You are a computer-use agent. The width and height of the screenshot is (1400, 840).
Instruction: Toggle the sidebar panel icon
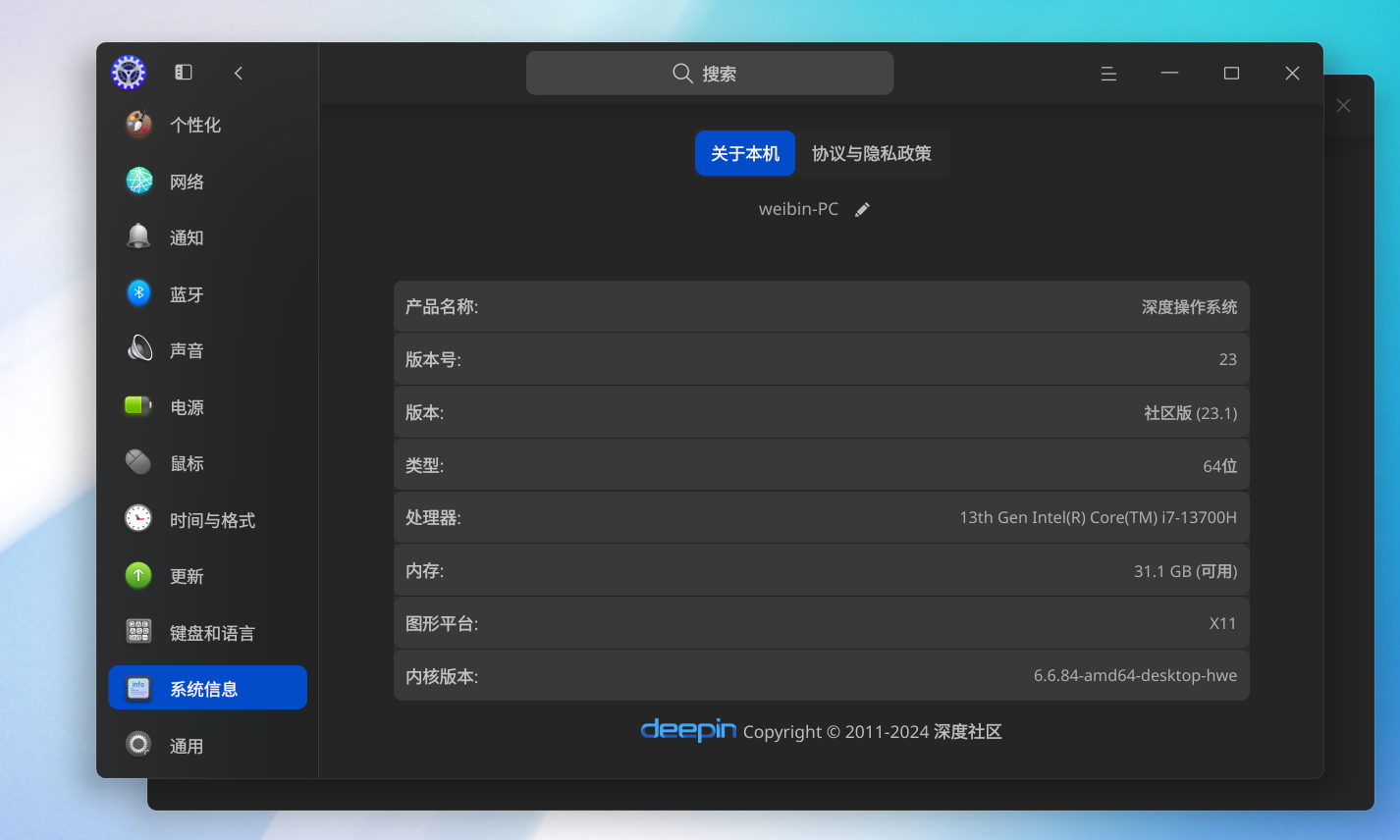[184, 73]
